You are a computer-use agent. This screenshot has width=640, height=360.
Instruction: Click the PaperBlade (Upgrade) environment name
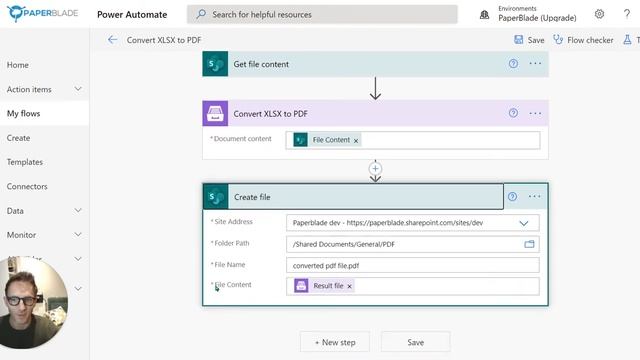(x=537, y=18)
